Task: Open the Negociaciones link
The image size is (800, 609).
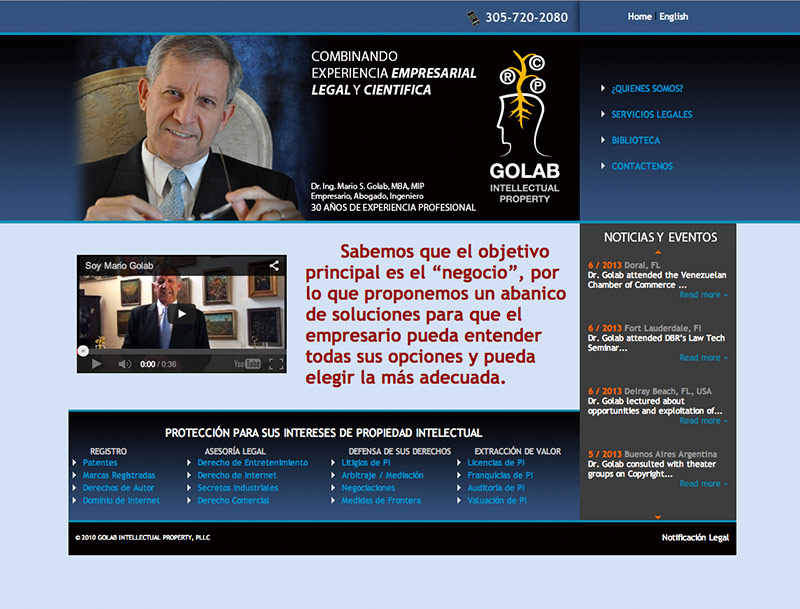Action: (368, 488)
